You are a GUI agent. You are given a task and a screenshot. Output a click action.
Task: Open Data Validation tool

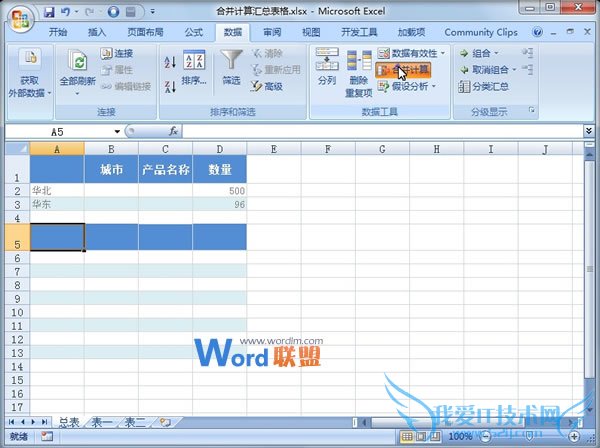pyautogui.click(x=408, y=53)
